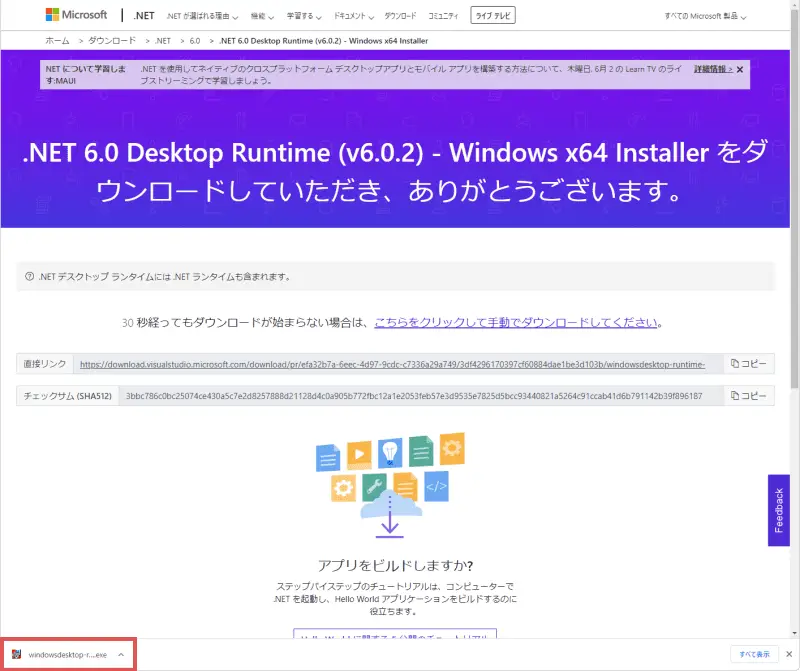Expand the 機能 dropdown menu
This screenshot has height=671, width=800.
(262, 16)
